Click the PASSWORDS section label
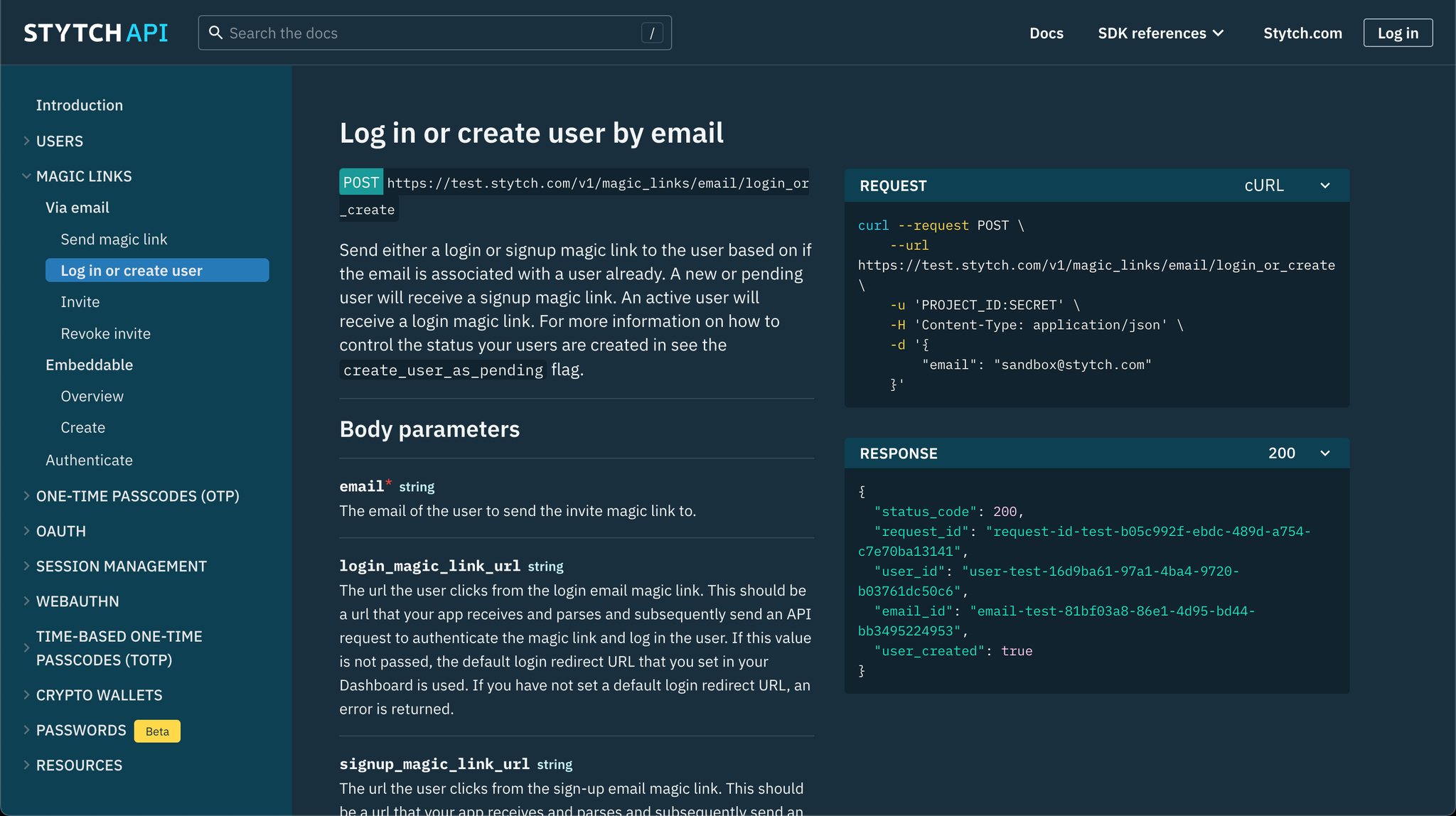 (81, 730)
